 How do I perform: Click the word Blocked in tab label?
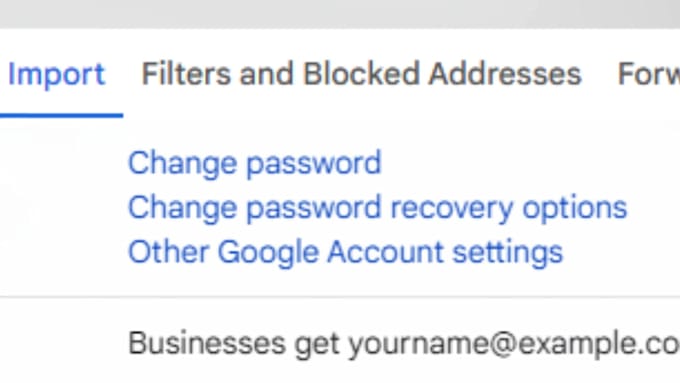[x=361, y=74]
